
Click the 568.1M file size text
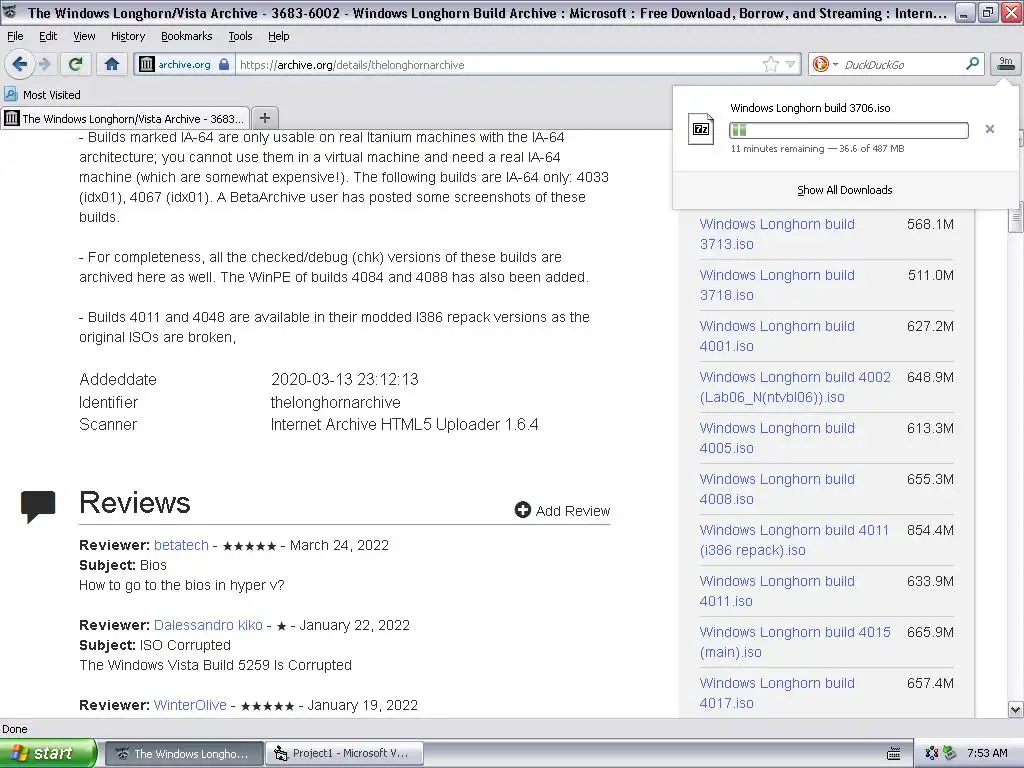930,224
